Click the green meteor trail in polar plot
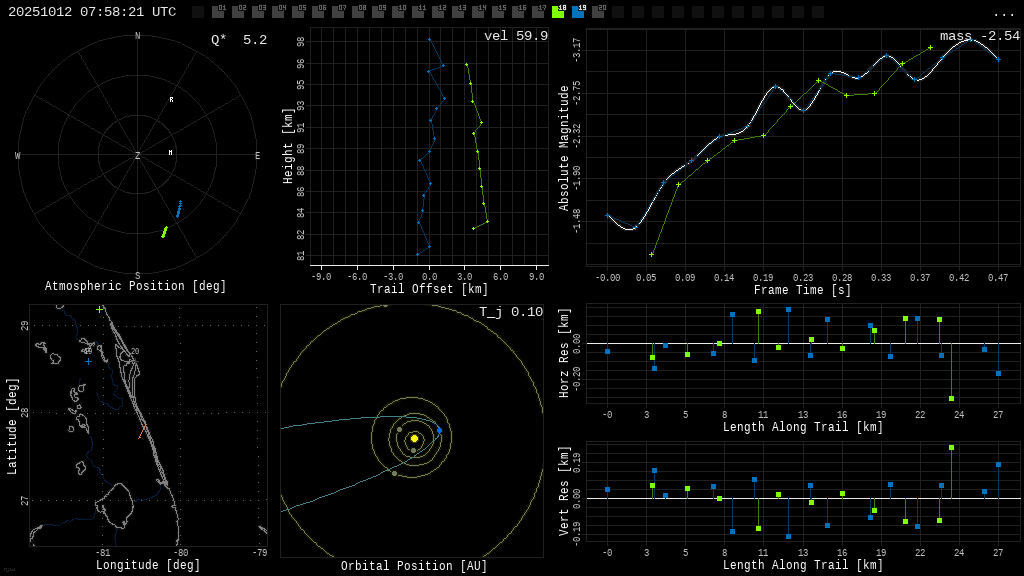 (x=164, y=232)
